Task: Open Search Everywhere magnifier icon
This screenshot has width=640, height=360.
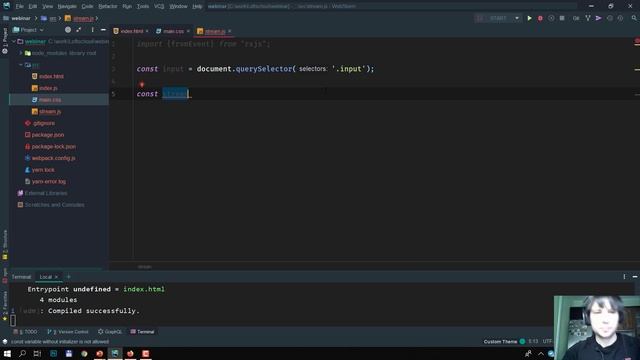Action: coord(634,18)
